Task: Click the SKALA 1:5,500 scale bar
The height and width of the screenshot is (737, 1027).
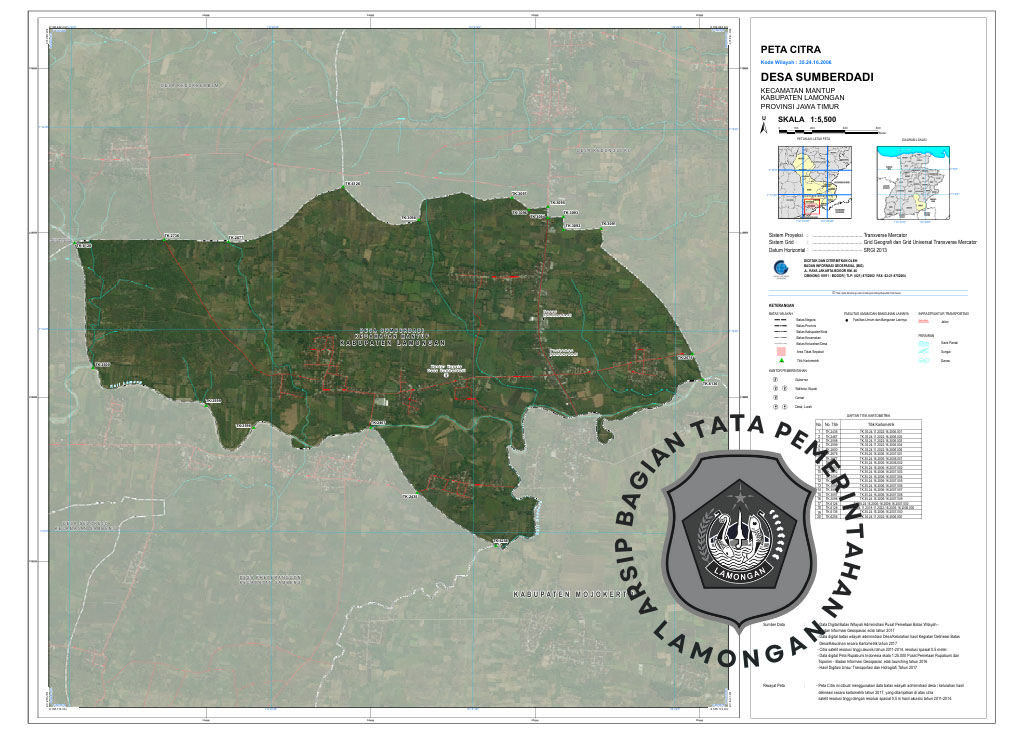Action: [x=822, y=129]
